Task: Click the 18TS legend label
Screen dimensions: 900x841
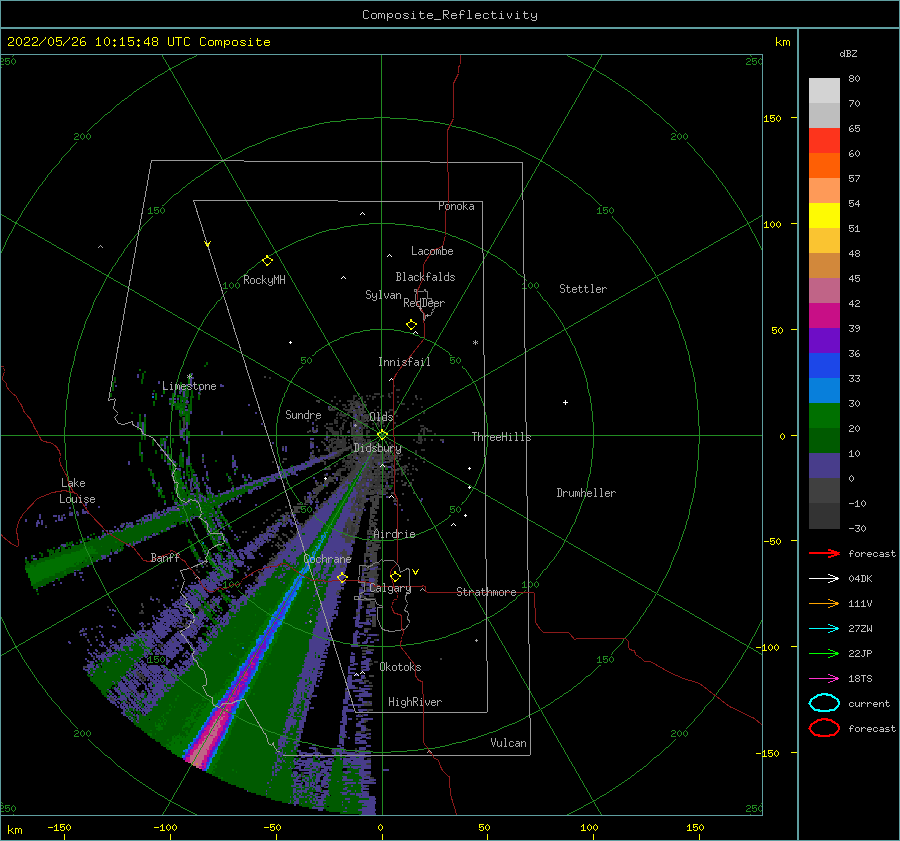Action: (x=860, y=679)
